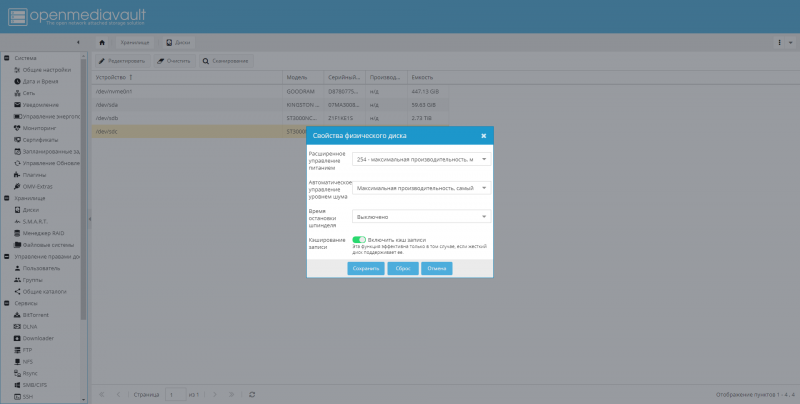Collapse the Система tree section
Image resolution: width=800 pixels, height=404 pixels.
click(x=7, y=58)
